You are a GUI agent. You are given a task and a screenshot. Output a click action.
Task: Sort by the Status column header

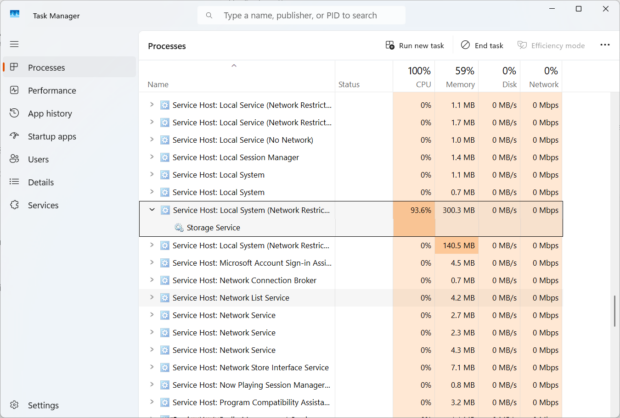(x=364, y=76)
